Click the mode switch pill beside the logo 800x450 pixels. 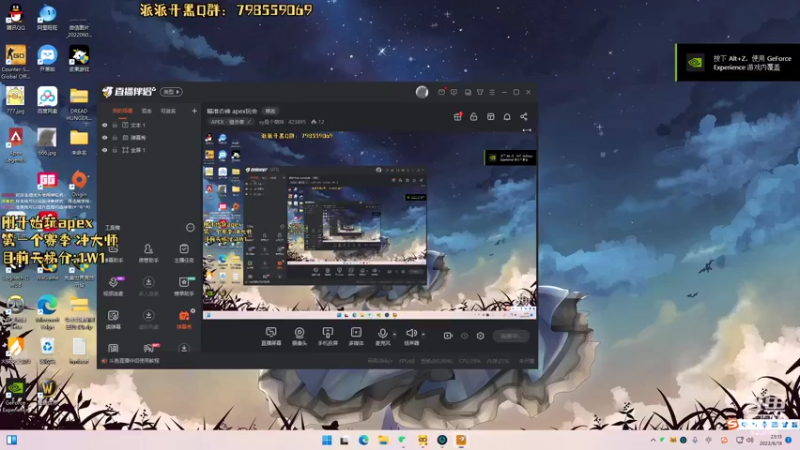coord(171,92)
